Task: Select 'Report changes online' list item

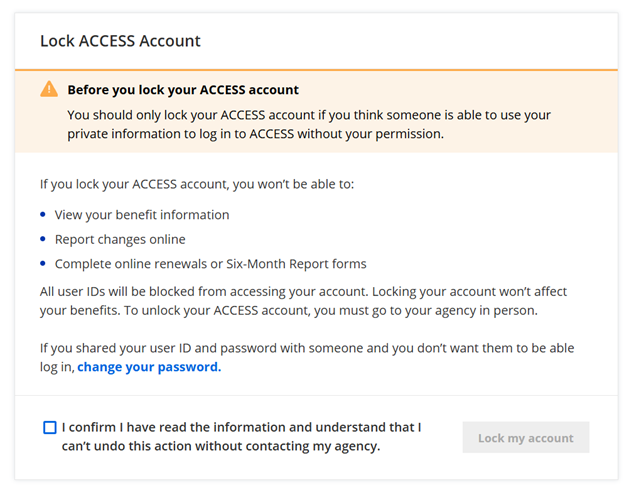Action: click(x=120, y=240)
